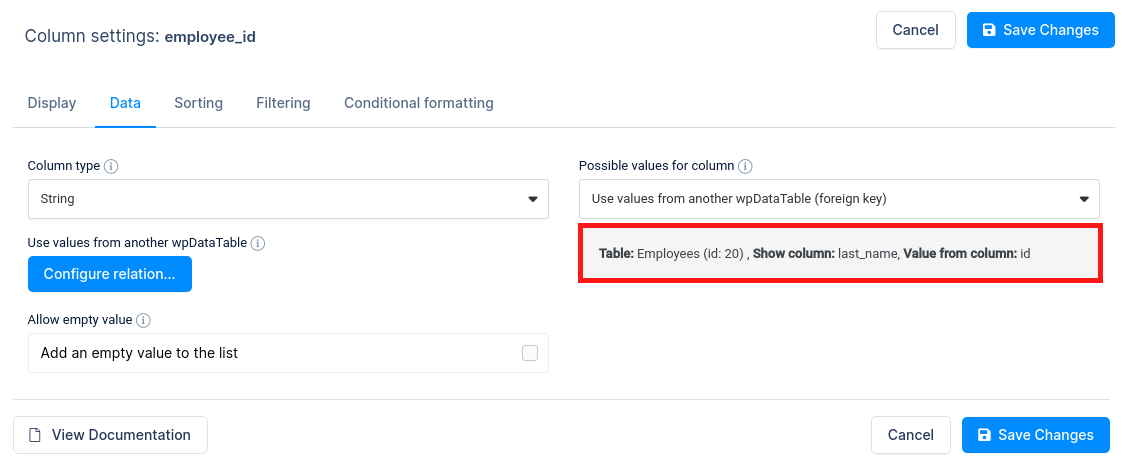1122x468 pixels.
Task: Open View Documentation
Action: pos(110,435)
